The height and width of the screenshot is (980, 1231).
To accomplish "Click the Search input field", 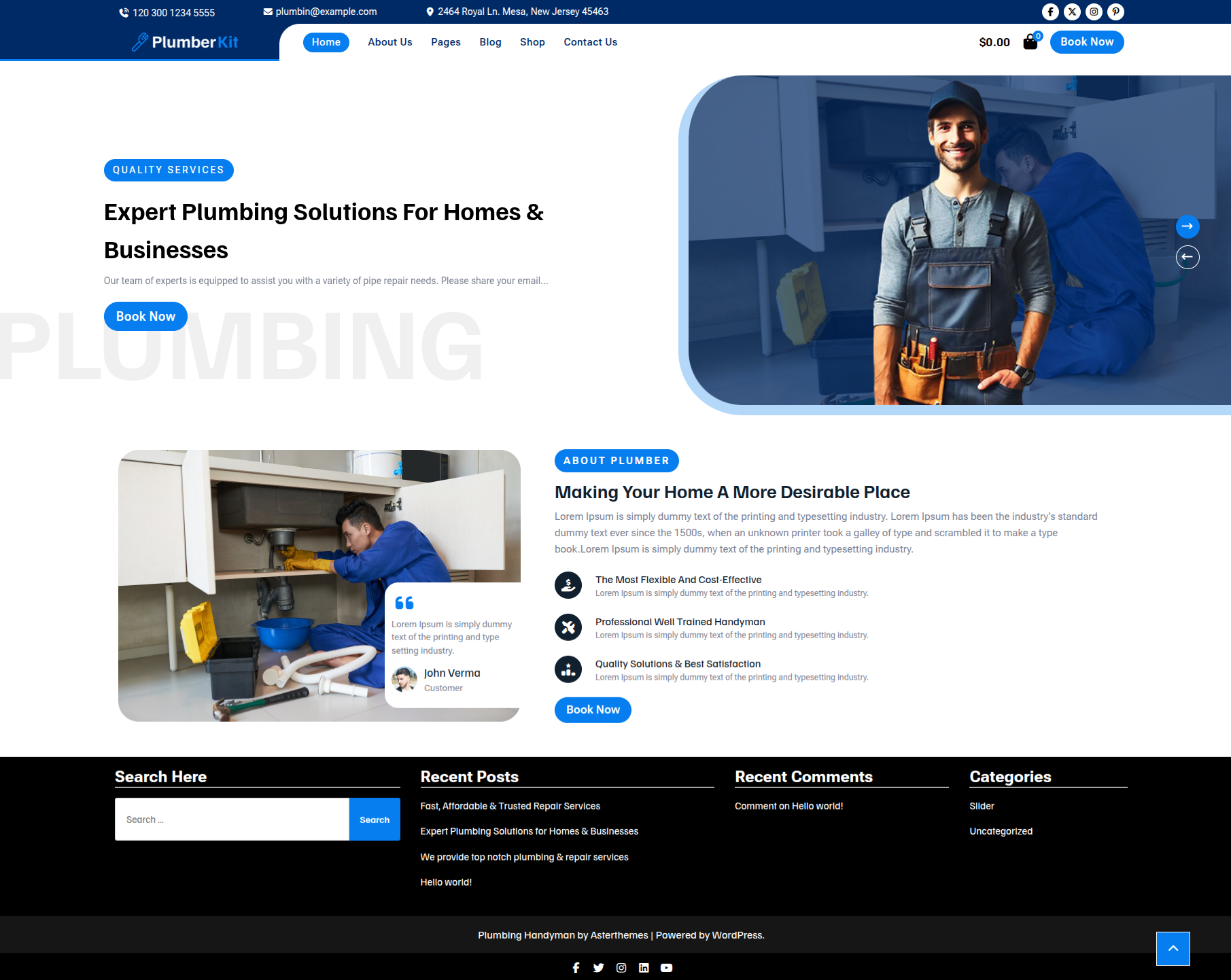I will [232, 820].
